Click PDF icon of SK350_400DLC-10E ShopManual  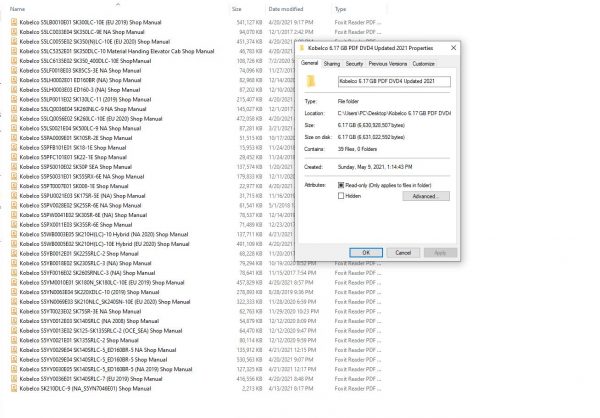tap(14, 60)
